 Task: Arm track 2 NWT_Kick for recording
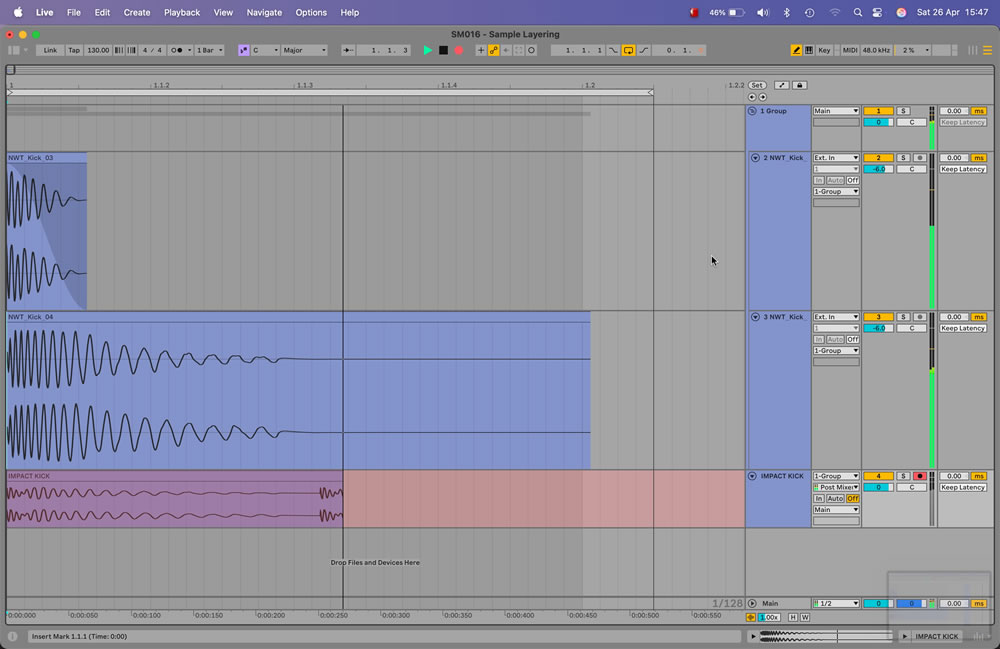[x=920, y=158]
